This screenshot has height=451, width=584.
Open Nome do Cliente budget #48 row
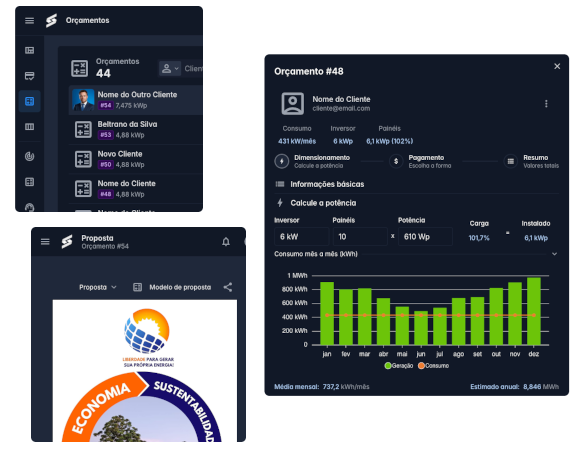point(136,189)
